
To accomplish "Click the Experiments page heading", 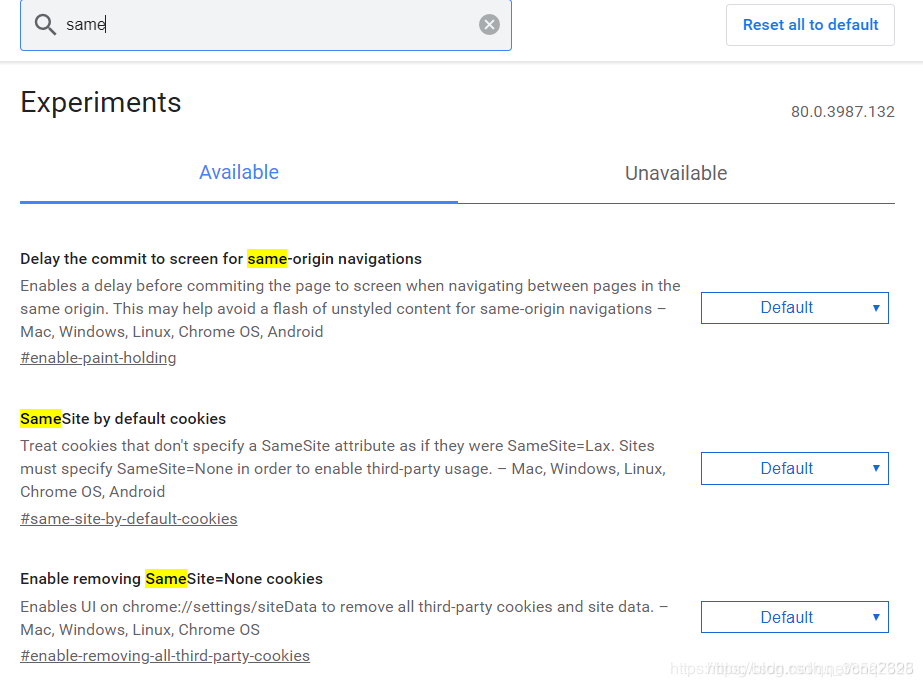I will click(x=100, y=102).
